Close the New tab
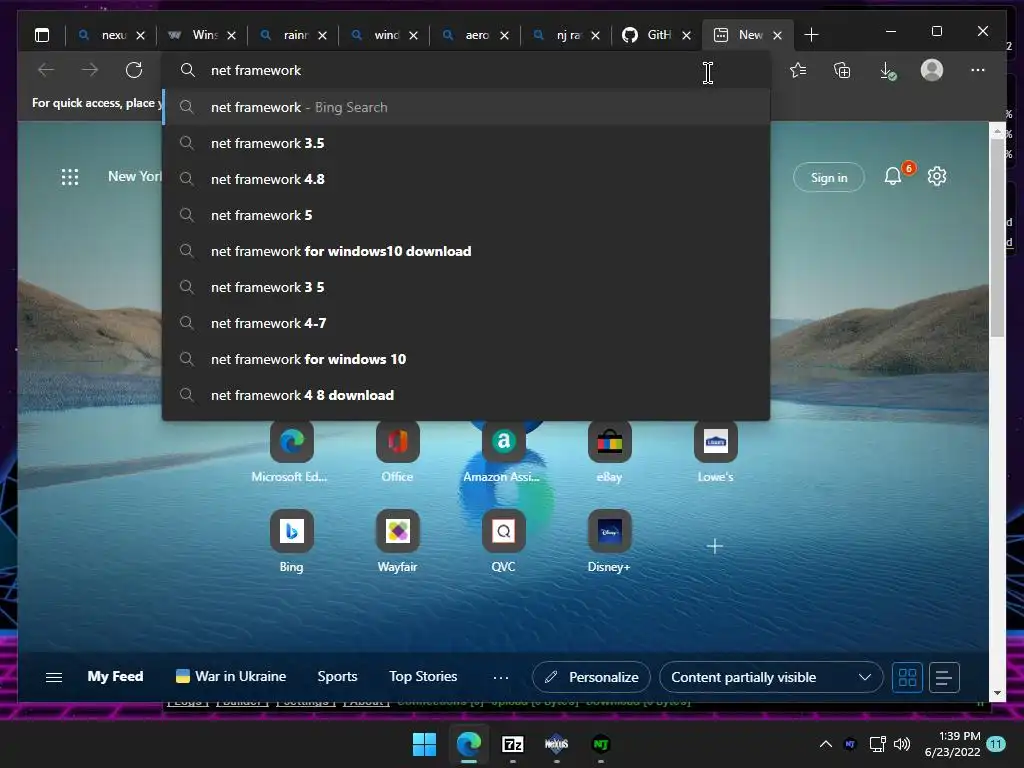 click(x=777, y=35)
